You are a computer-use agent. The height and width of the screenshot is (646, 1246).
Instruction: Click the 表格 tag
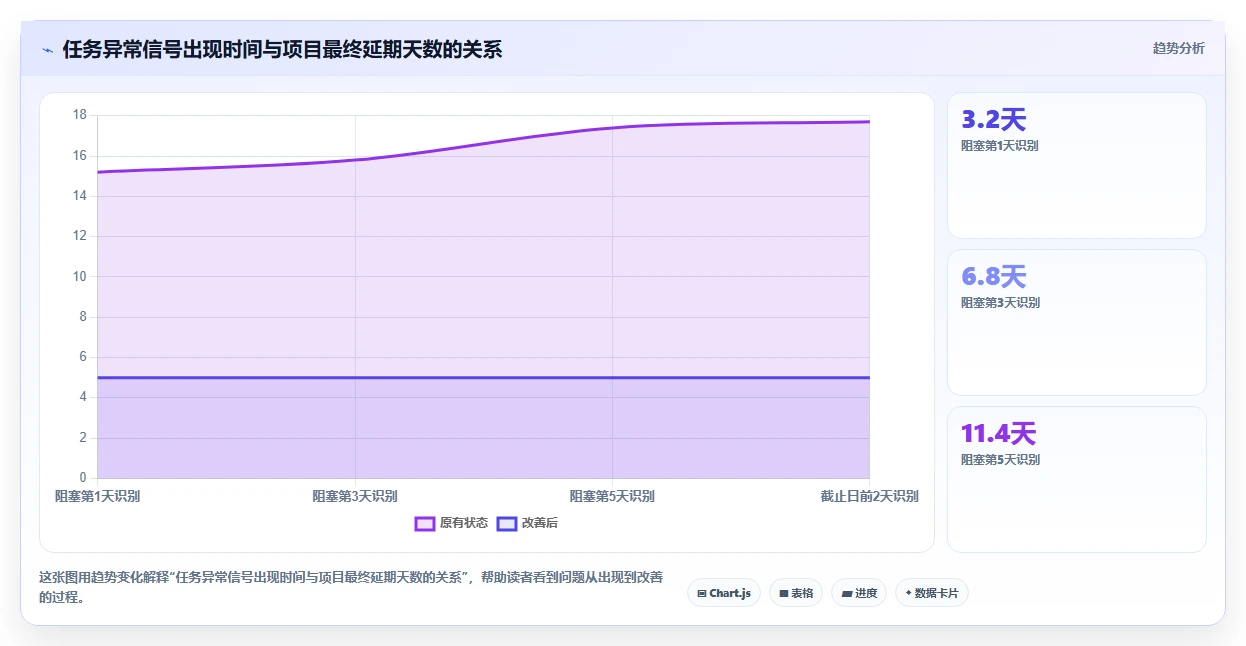(x=796, y=593)
